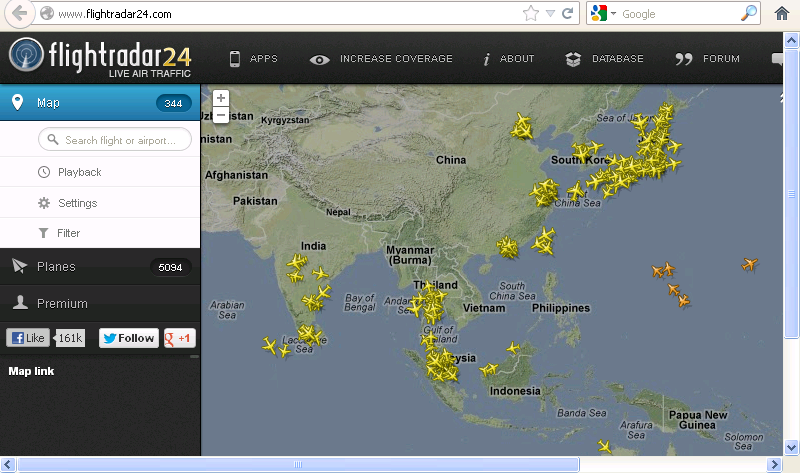Viewport: 800px width, 473px height.
Task: Open the Apps menu item
Action: 253,59
